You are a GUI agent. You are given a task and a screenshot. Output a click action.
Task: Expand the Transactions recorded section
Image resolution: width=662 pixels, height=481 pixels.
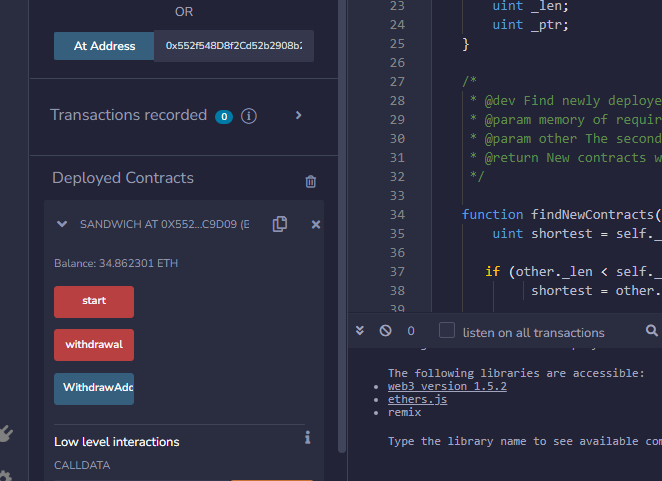coord(298,115)
